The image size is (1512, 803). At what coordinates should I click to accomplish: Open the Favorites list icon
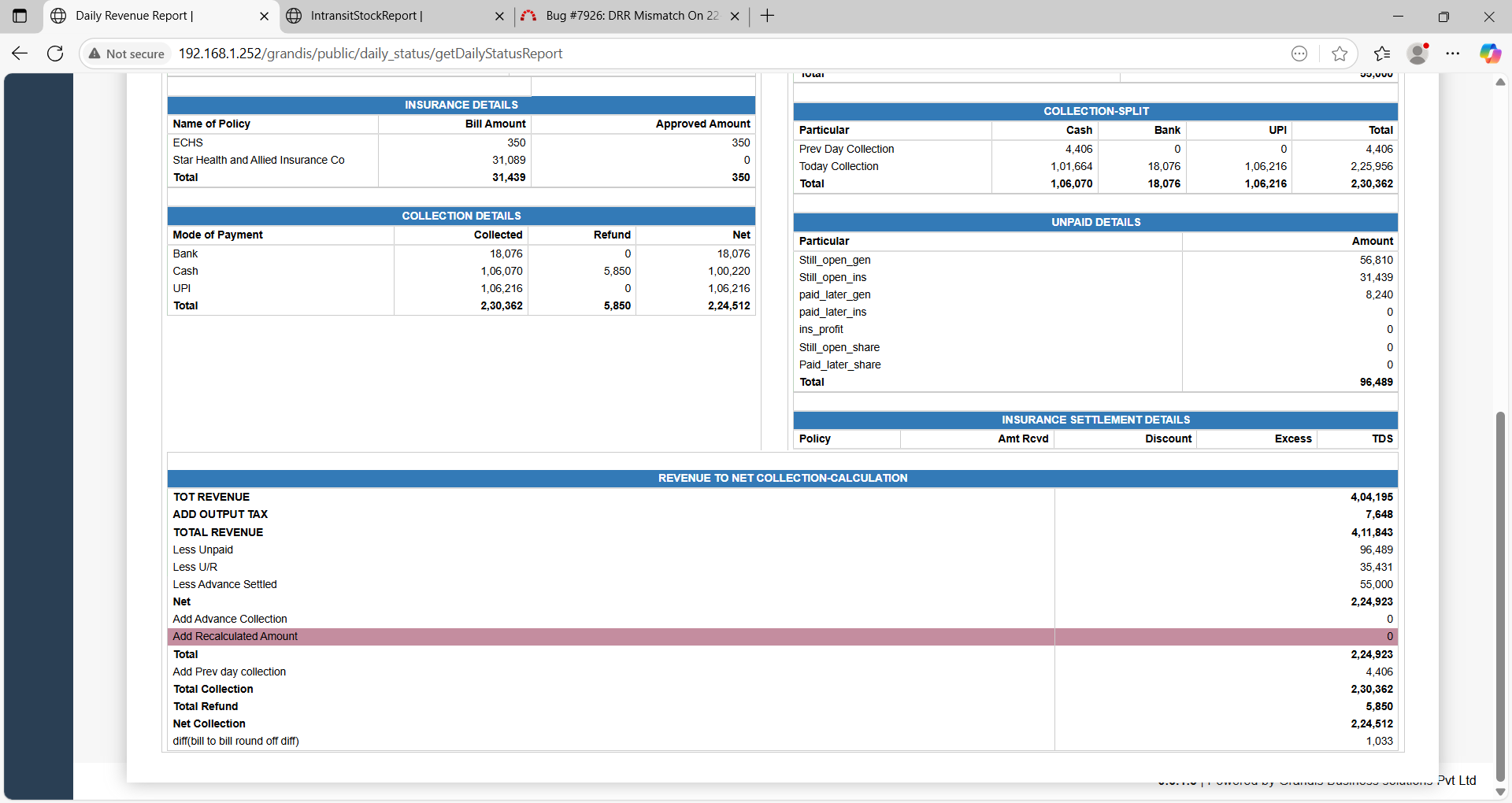pyautogui.click(x=1381, y=54)
